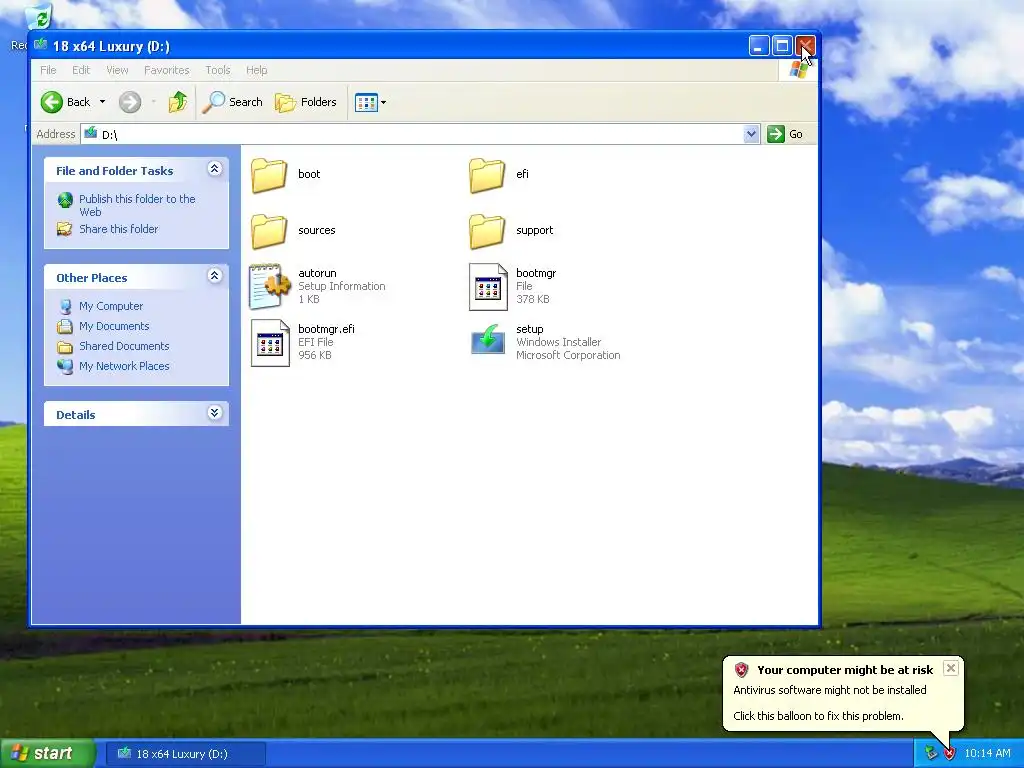Select the sources folder icon

click(x=268, y=231)
